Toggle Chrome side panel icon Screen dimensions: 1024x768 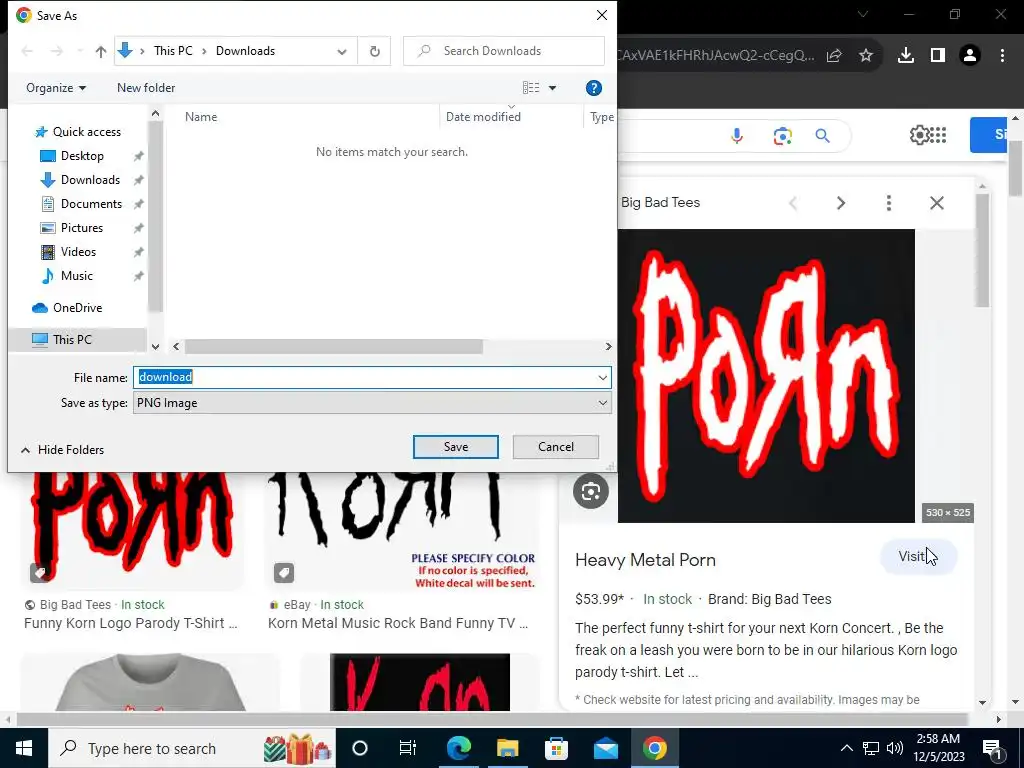[x=938, y=56]
